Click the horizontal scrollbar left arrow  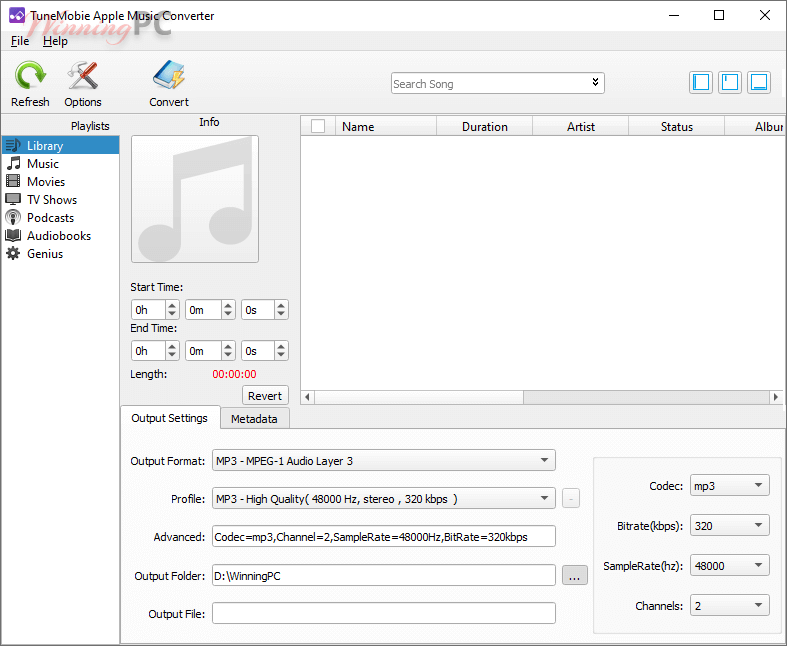pos(307,397)
